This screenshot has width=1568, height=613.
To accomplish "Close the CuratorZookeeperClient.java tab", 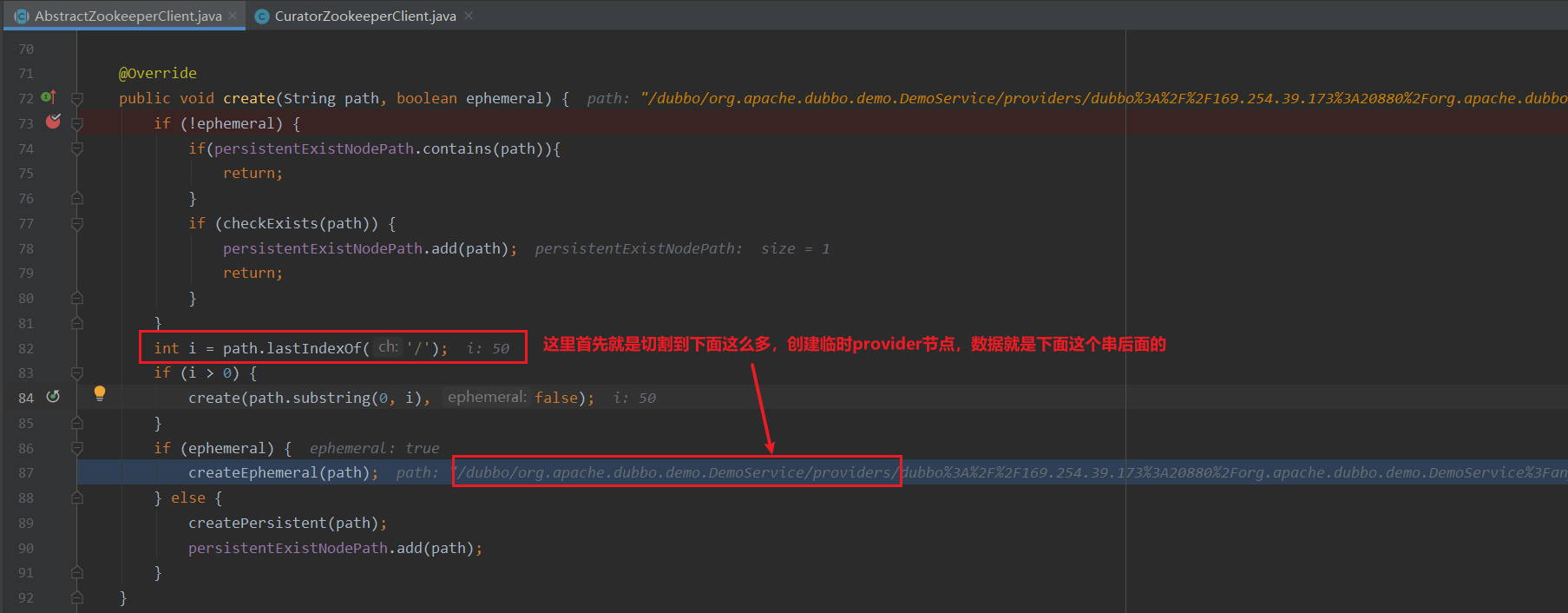I will 469,16.
